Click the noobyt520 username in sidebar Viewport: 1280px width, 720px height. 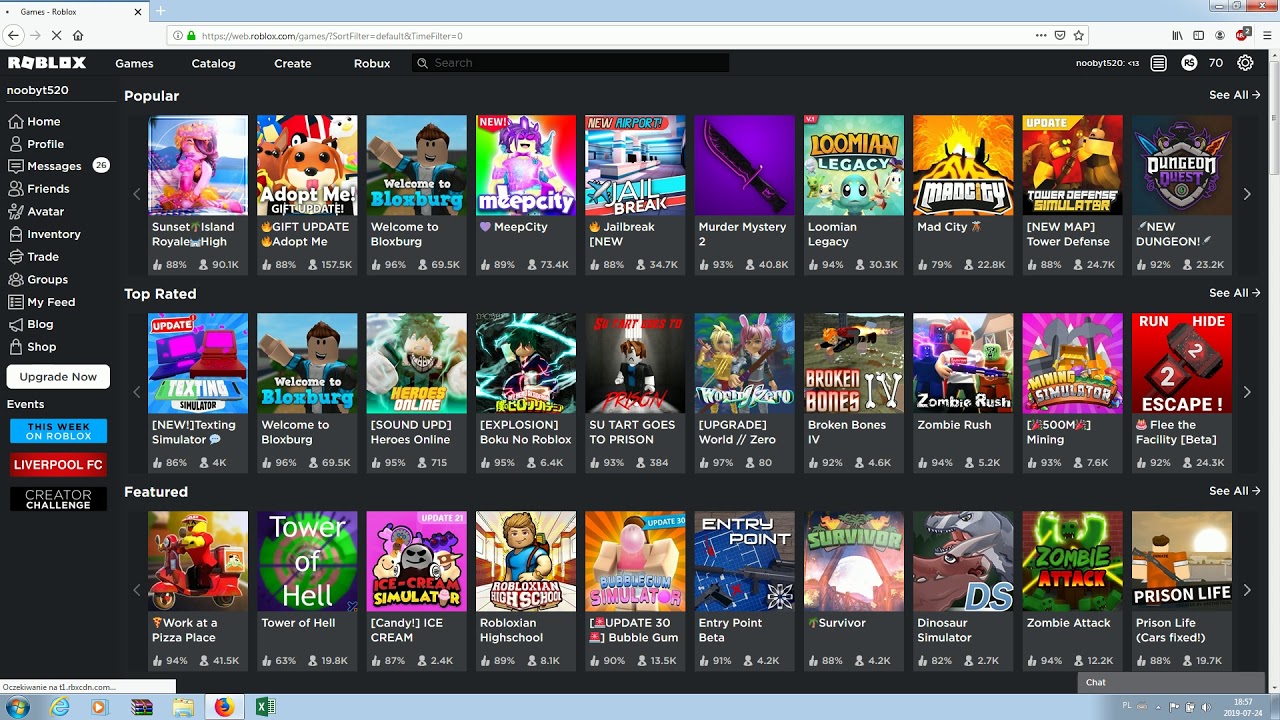38,90
